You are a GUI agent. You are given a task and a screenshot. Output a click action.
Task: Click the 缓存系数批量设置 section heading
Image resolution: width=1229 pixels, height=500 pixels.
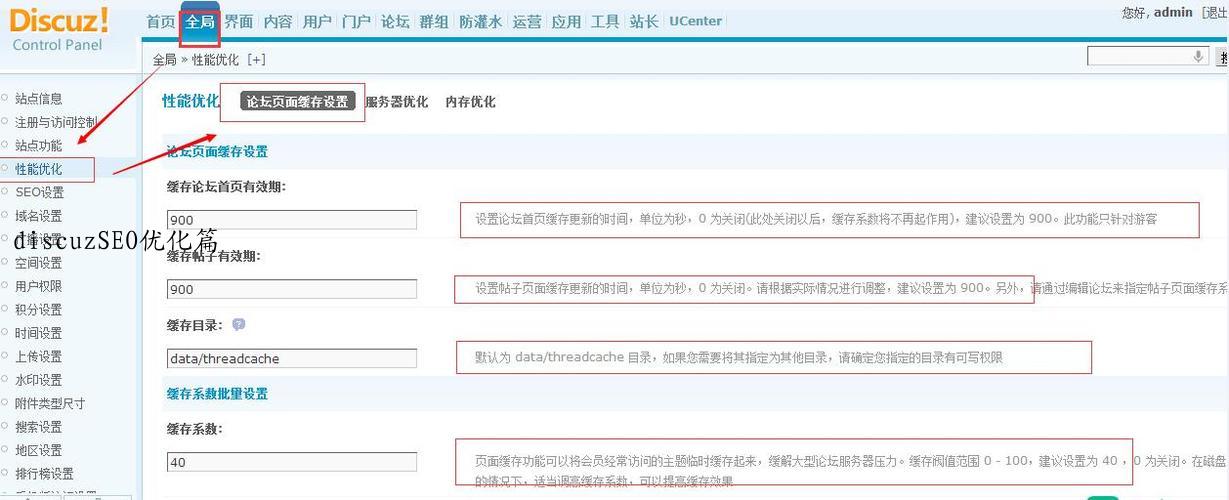tap(217, 394)
